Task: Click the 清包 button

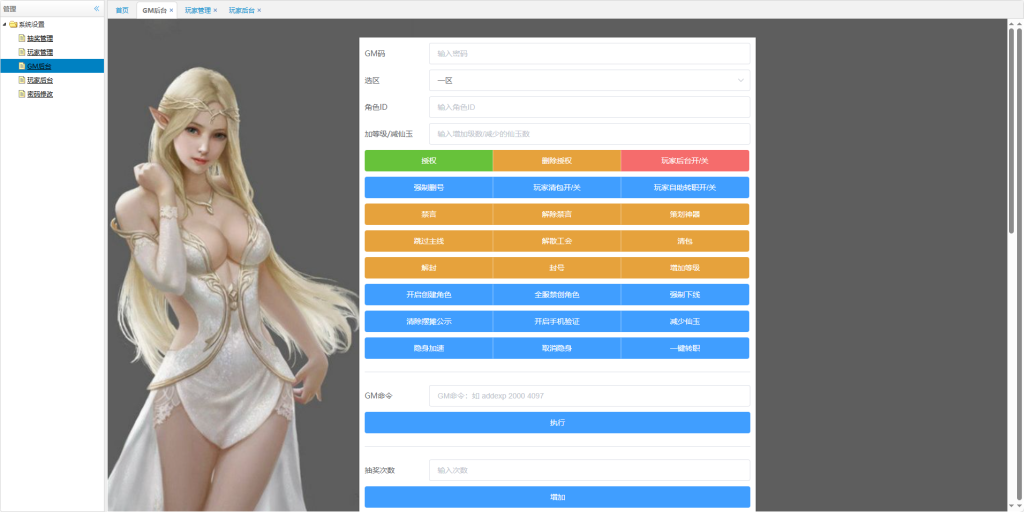Action: pyautogui.click(x=685, y=241)
